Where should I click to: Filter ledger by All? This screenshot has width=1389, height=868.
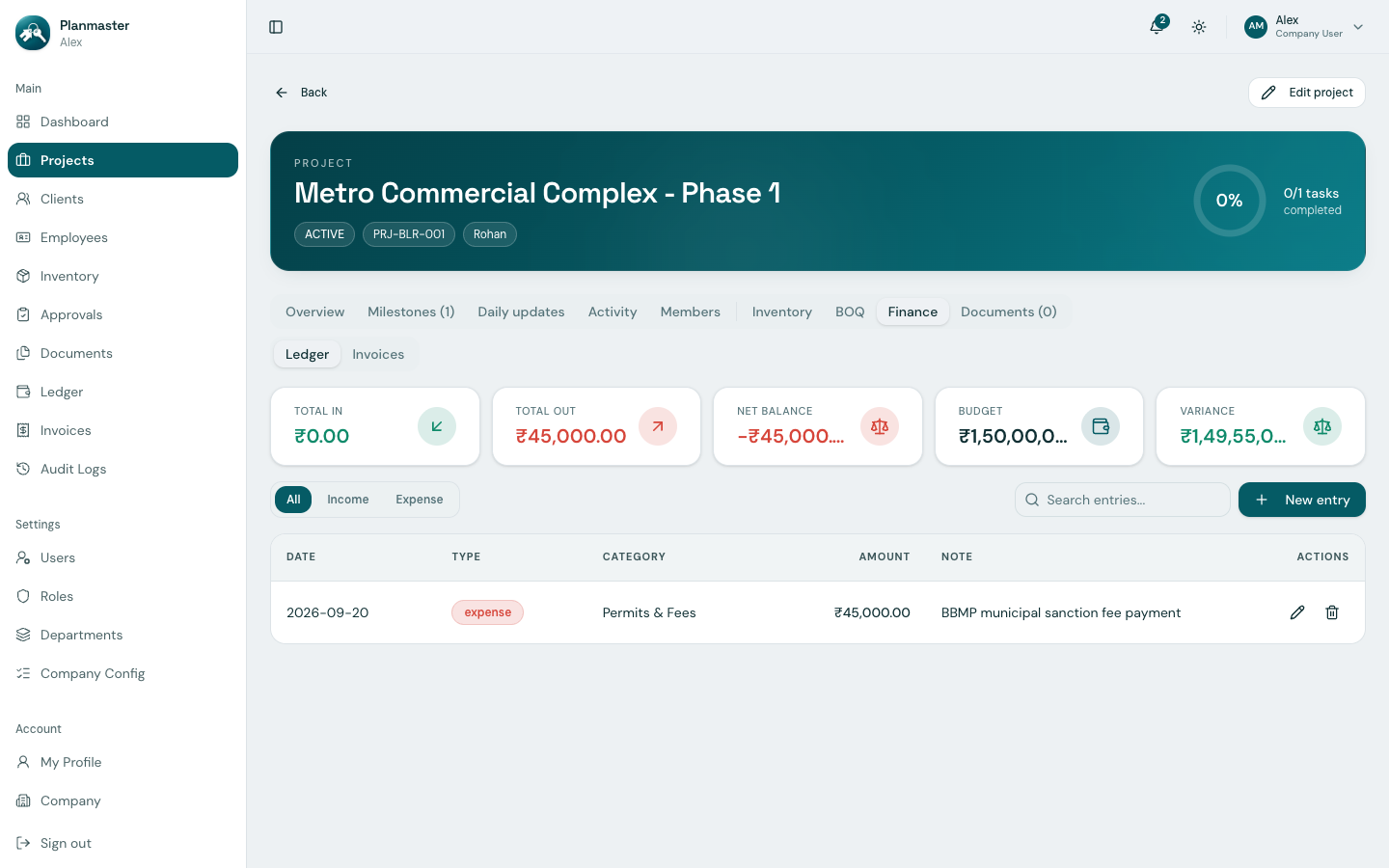coord(293,500)
